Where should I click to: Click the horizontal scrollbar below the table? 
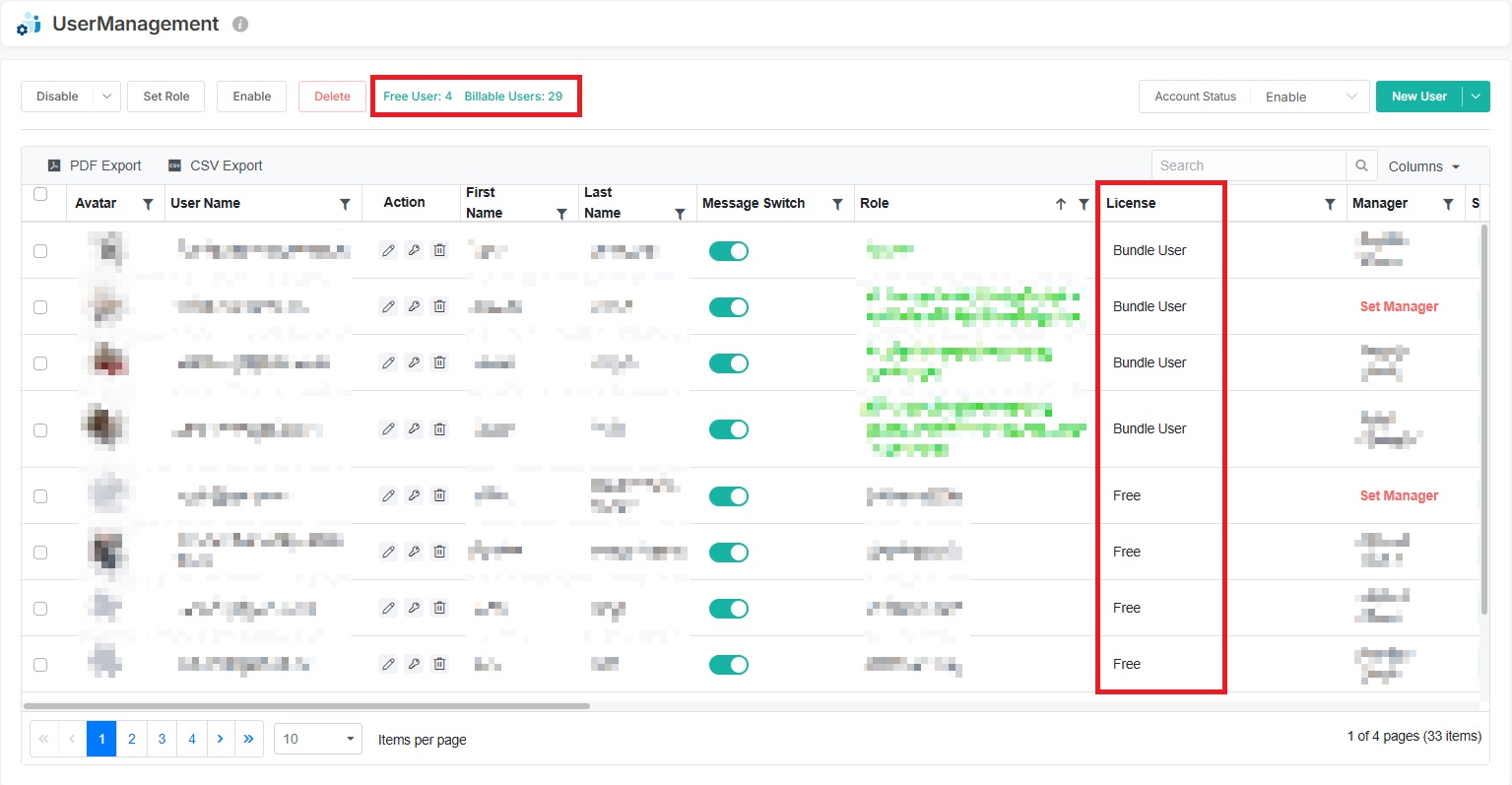click(x=305, y=706)
